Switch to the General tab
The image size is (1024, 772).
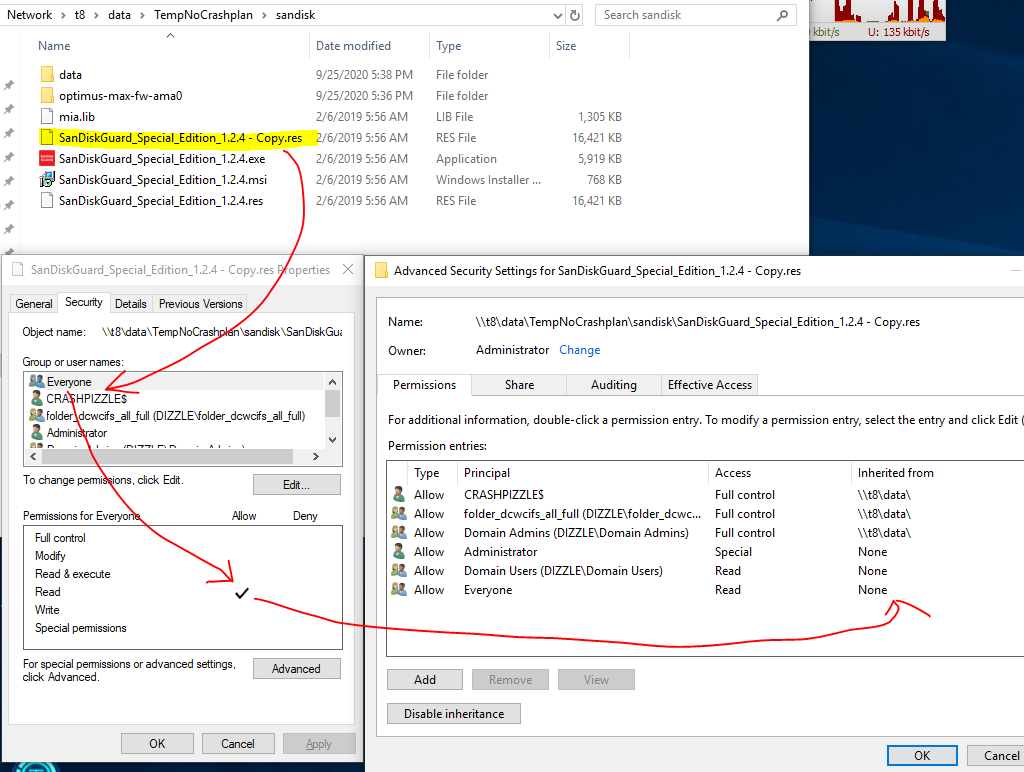33,304
